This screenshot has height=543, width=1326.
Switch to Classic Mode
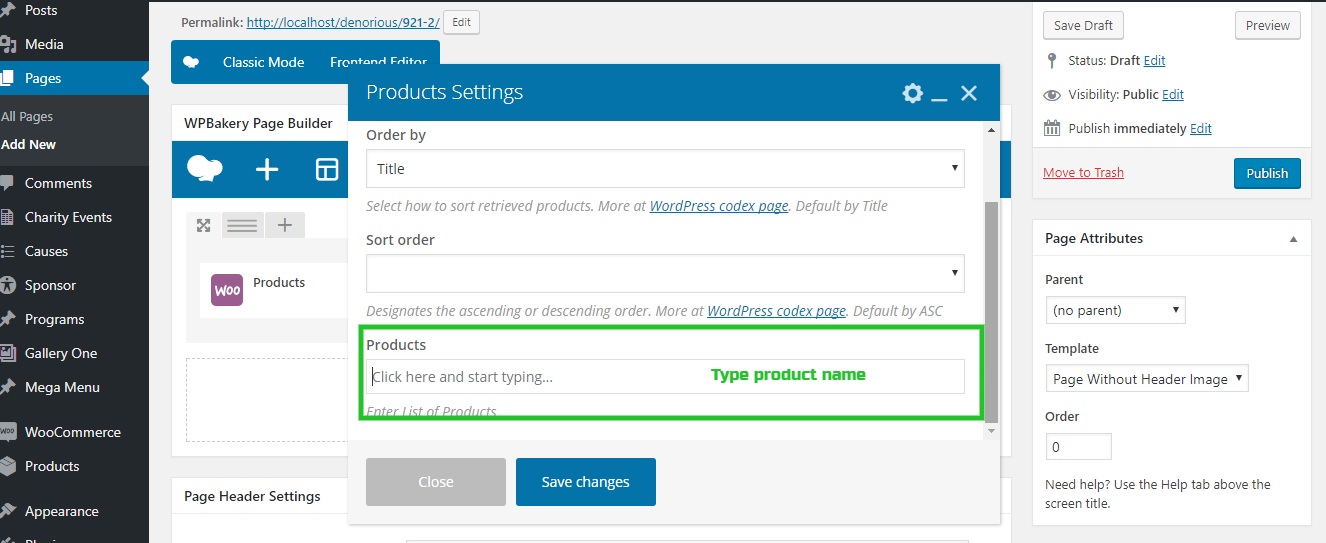point(263,62)
